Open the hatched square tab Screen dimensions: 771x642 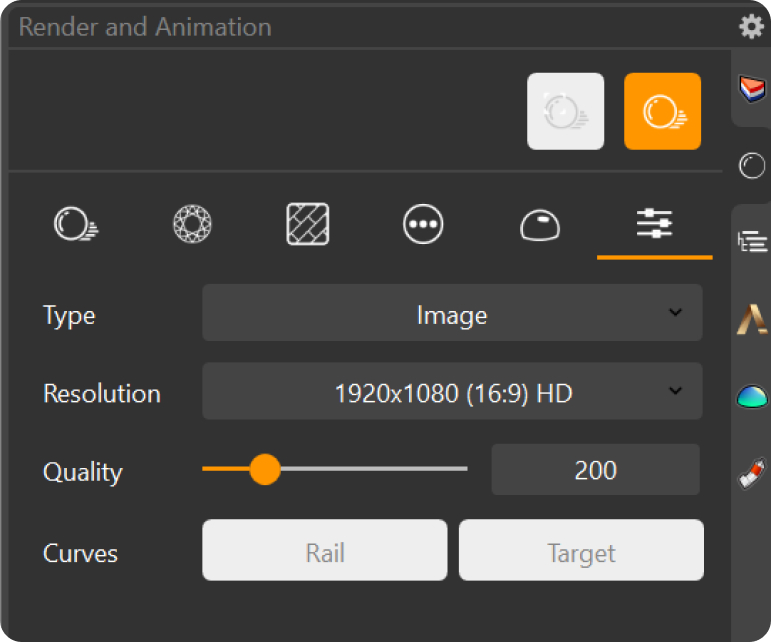pyautogui.click(x=308, y=224)
